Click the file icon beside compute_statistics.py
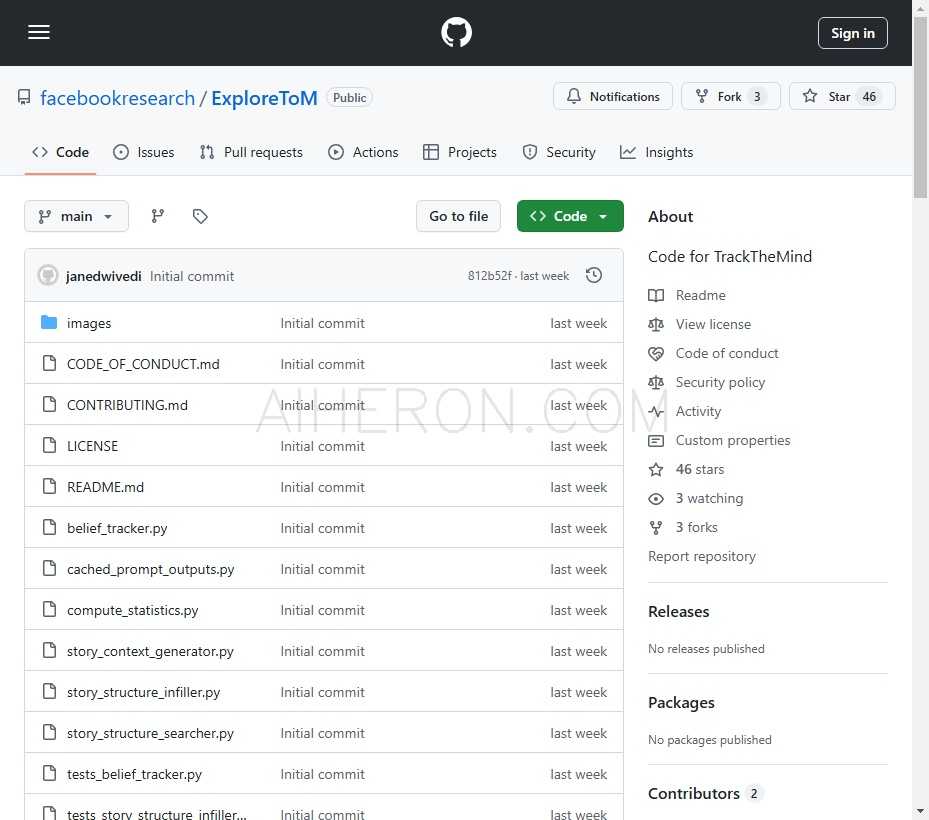 (x=50, y=609)
